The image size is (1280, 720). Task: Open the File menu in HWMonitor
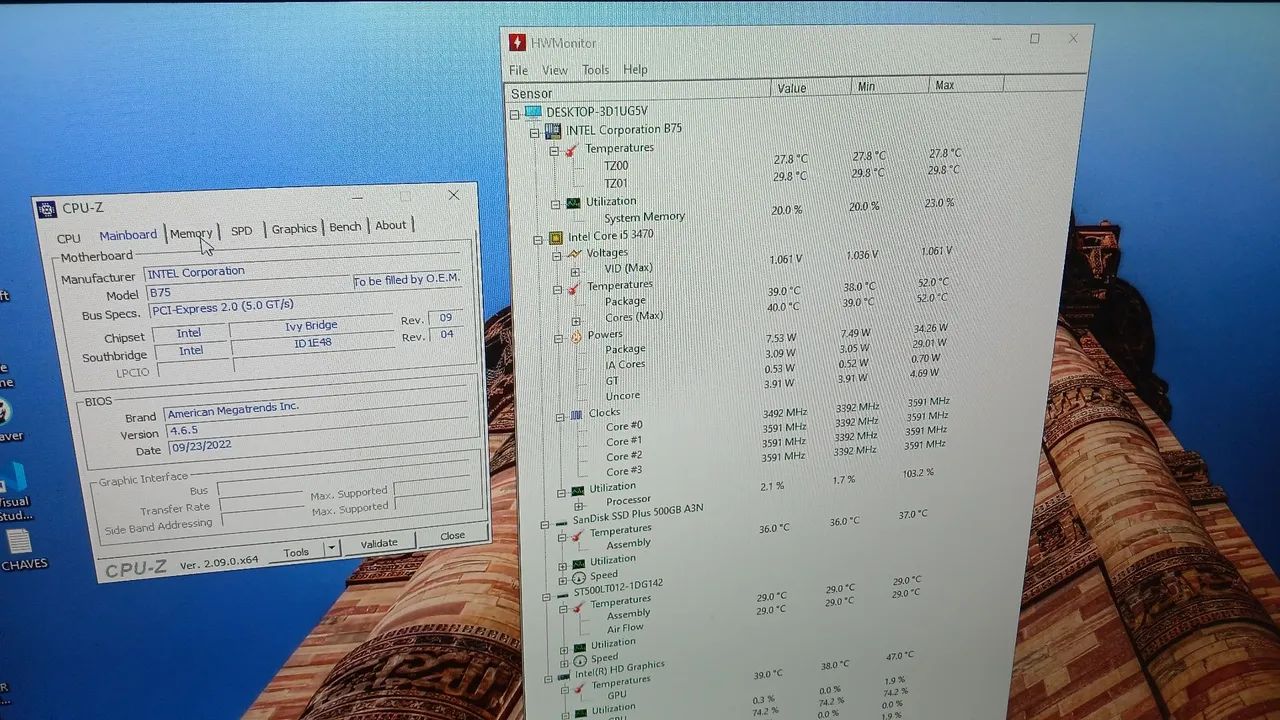pos(518,70)
